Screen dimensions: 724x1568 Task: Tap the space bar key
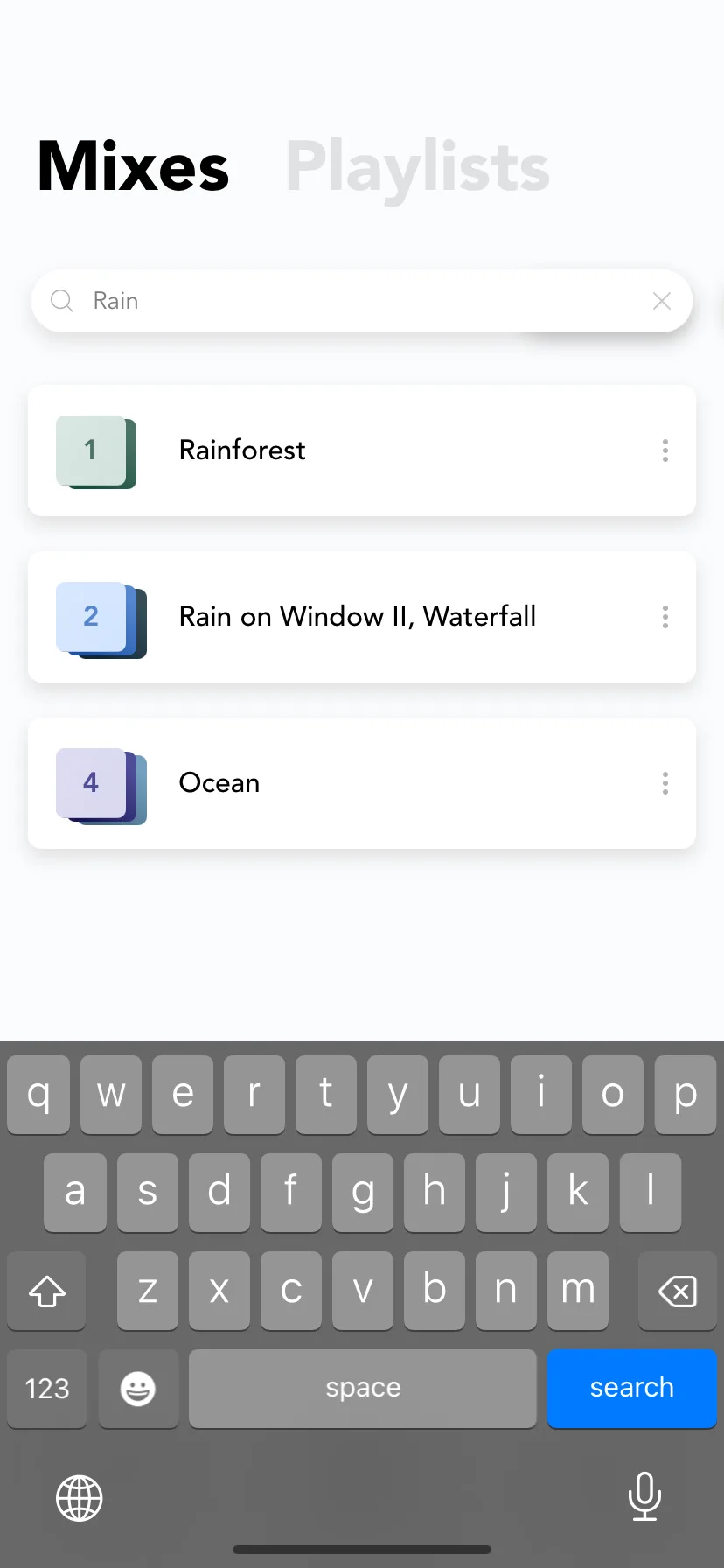(363, 1388)
